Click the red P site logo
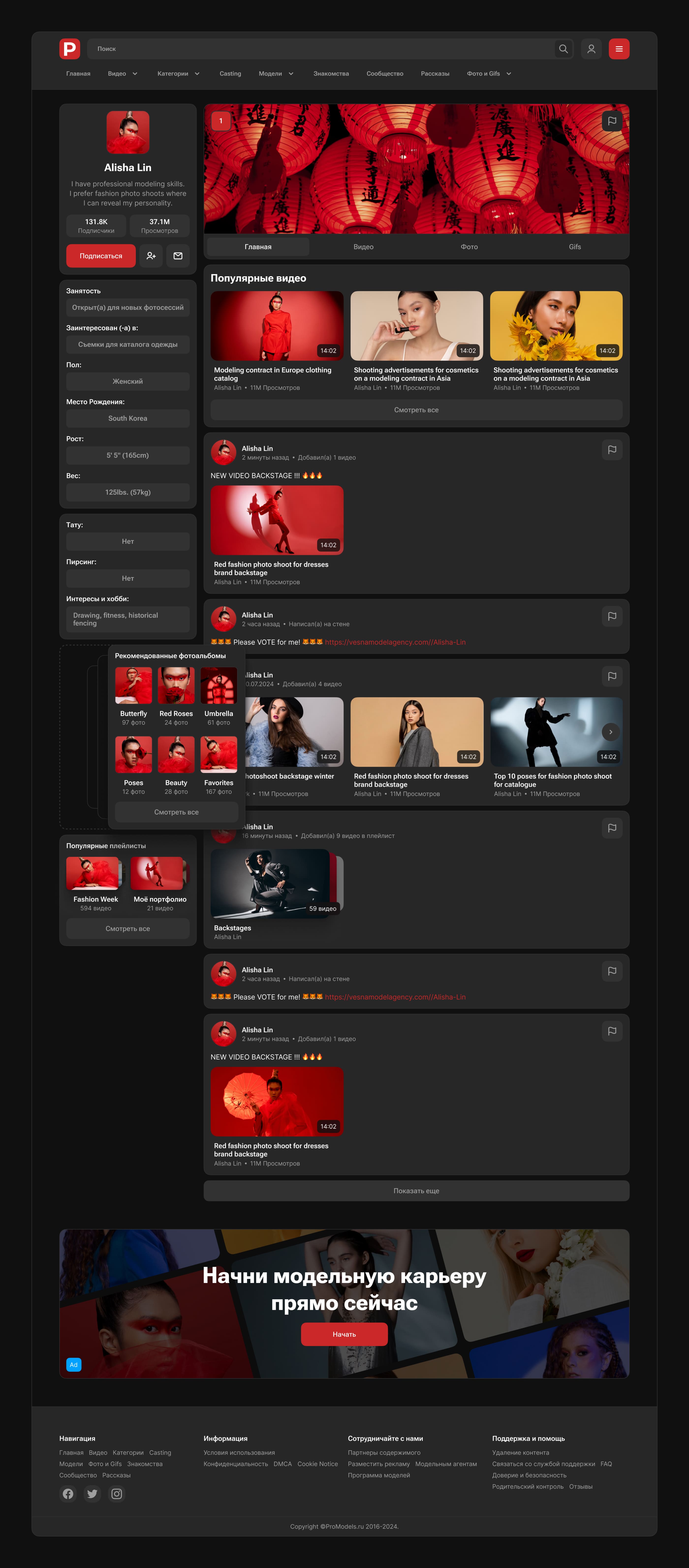689x1568 pixels. pos(70,49)
